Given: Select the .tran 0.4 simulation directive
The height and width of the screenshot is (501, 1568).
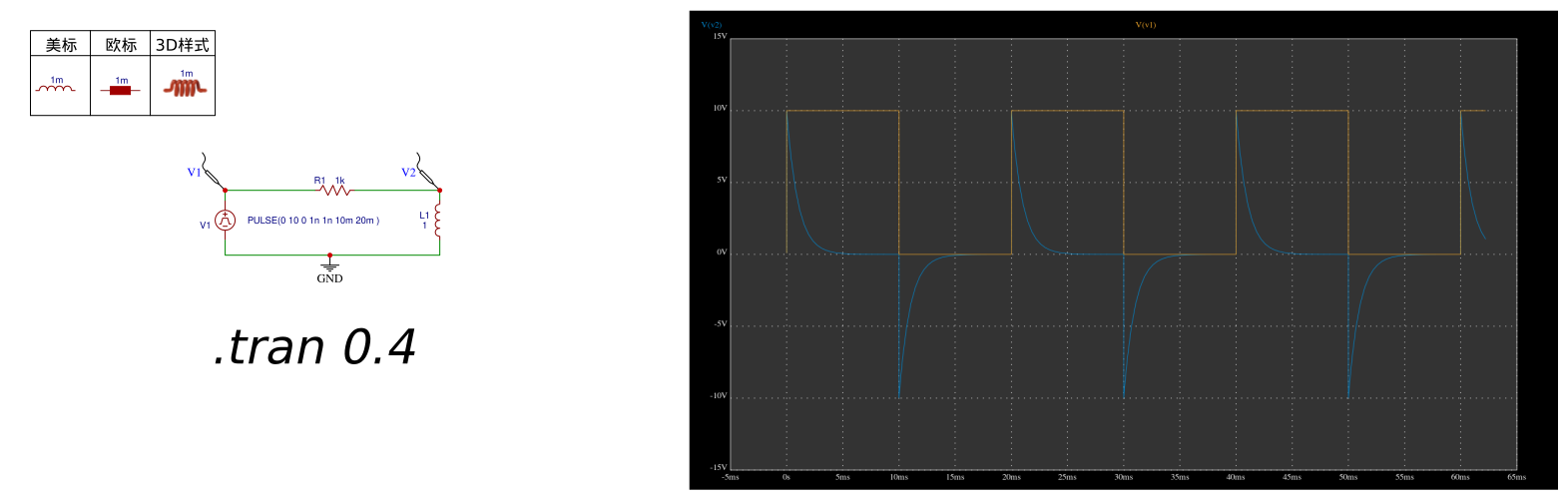Looking at the screenshot, I should [x=314, y=347].
